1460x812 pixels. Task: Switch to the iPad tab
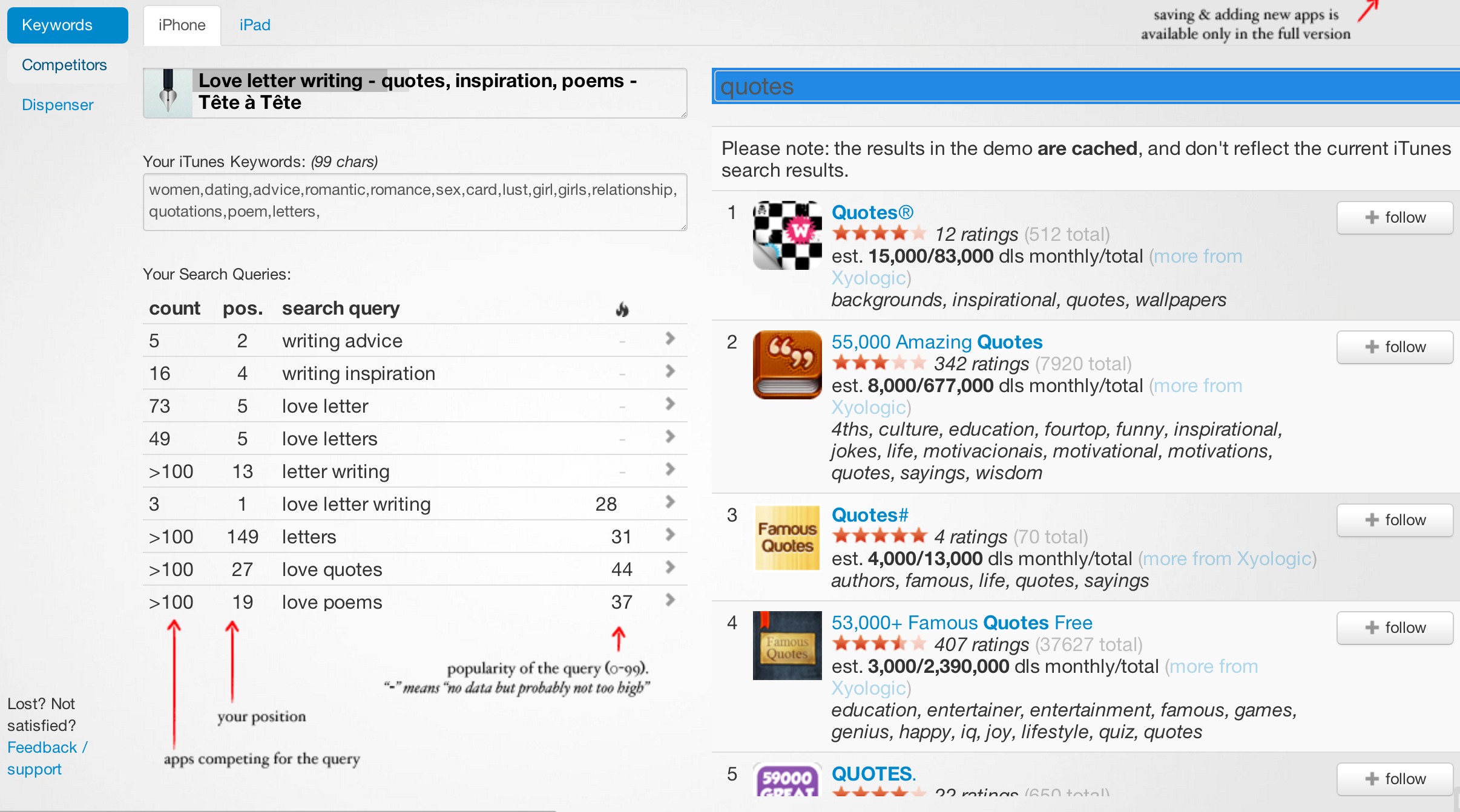(254, 25)
